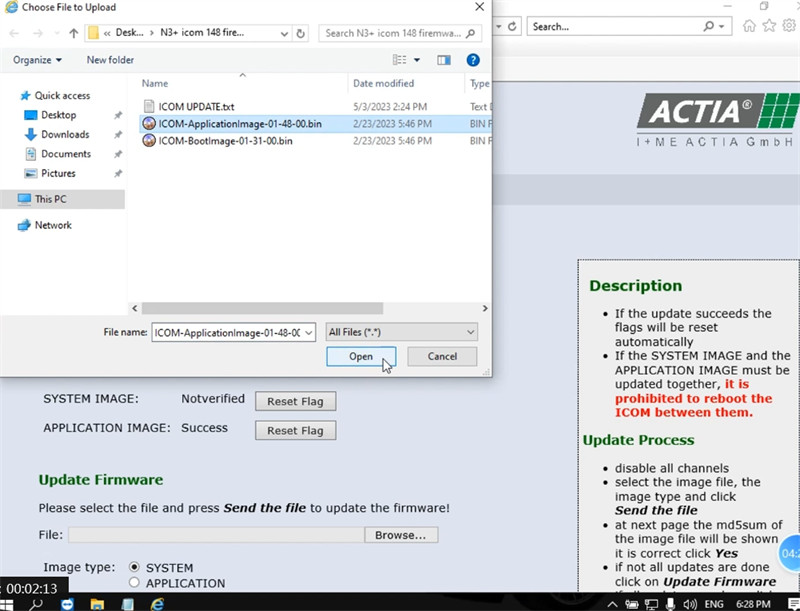Close the Choose File to Upload dialog

[x=479, y=7]
